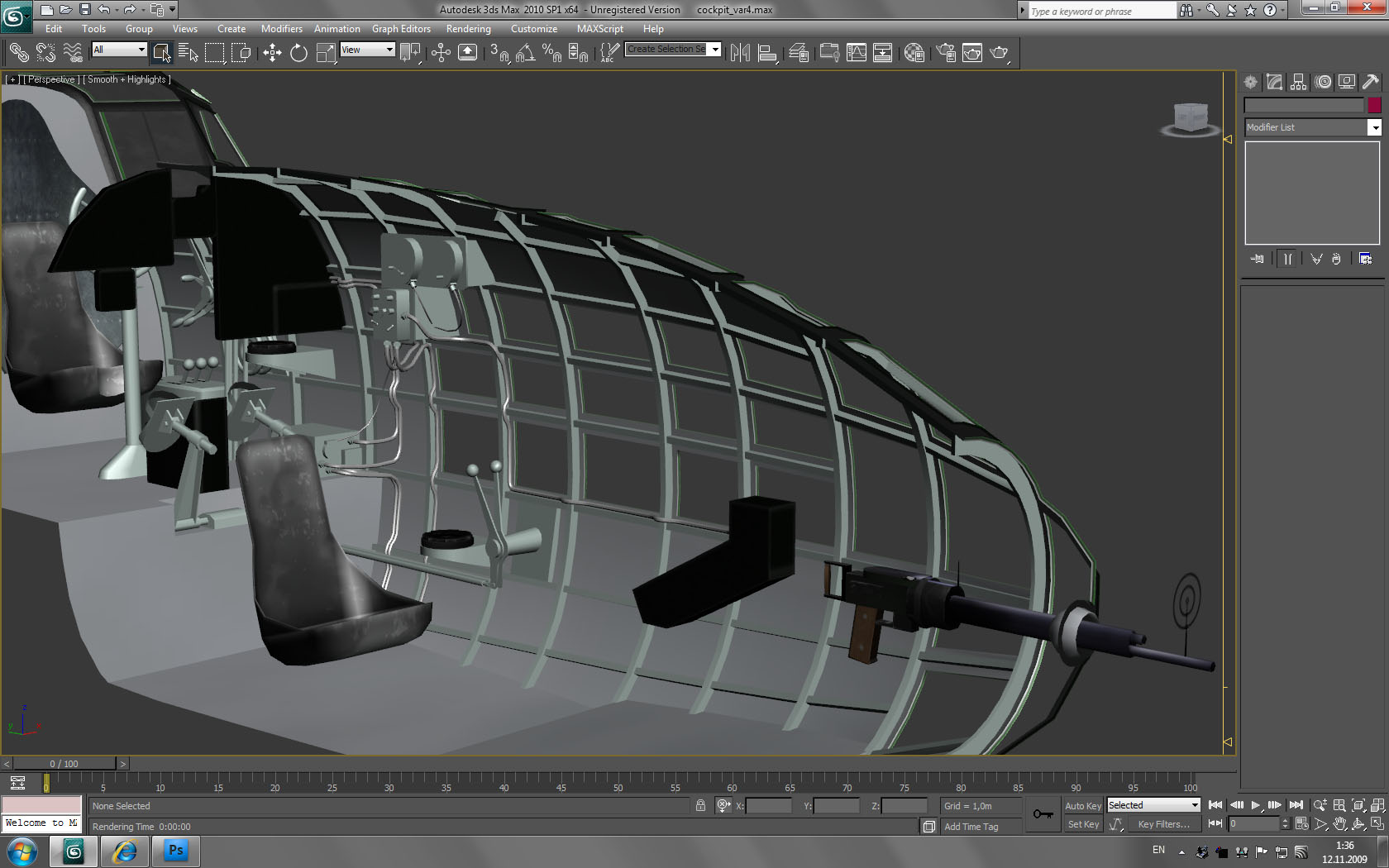Open Select by Name dialog

pos(188,53)
